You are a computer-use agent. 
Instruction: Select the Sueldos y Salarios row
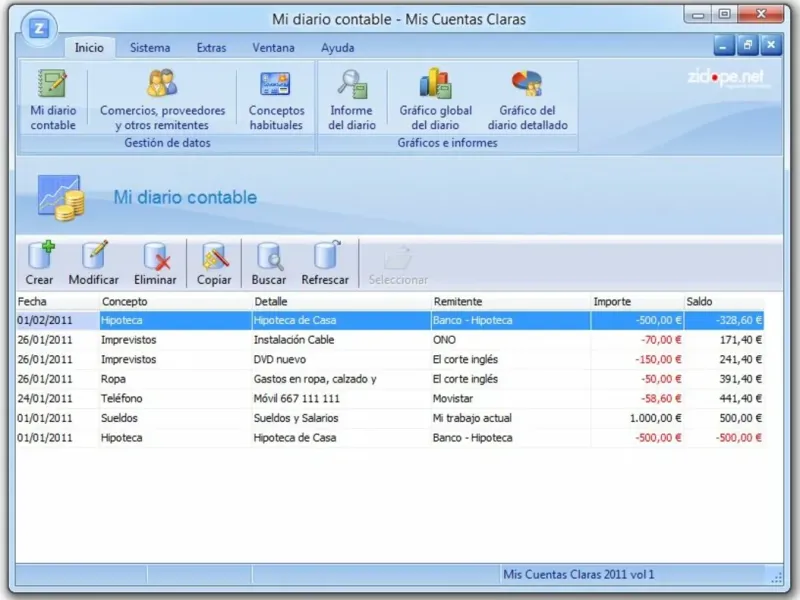[296, 418]
